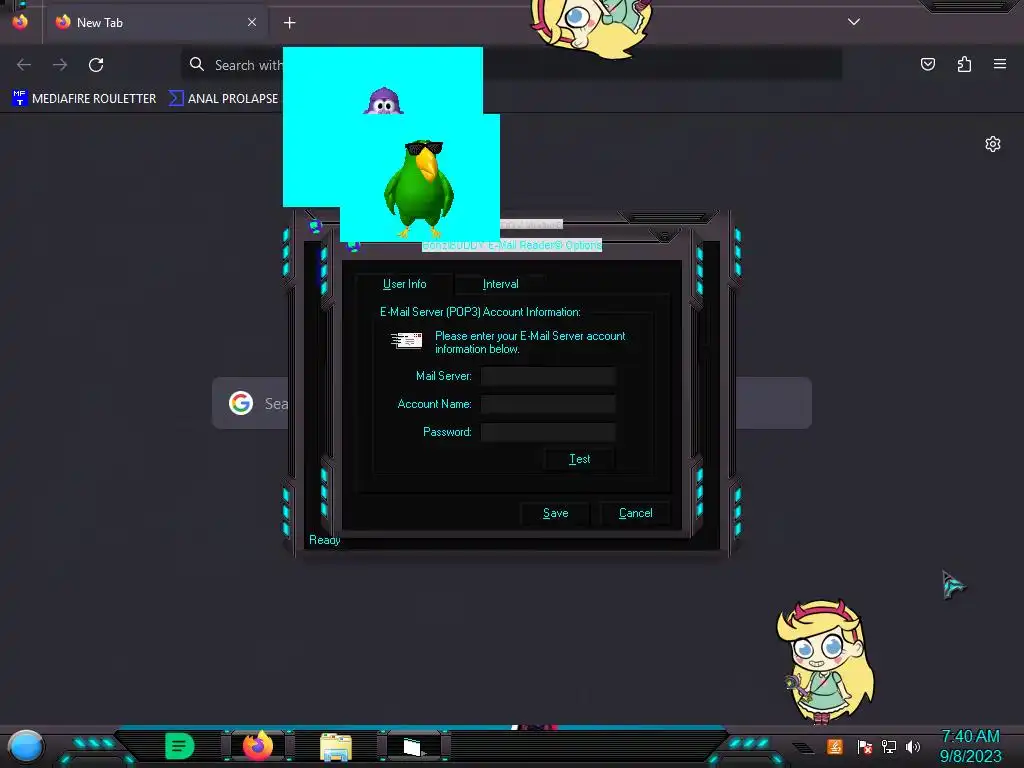Close the New Tab tab
Screen dimensions: 1024x768
coord(252,22)
